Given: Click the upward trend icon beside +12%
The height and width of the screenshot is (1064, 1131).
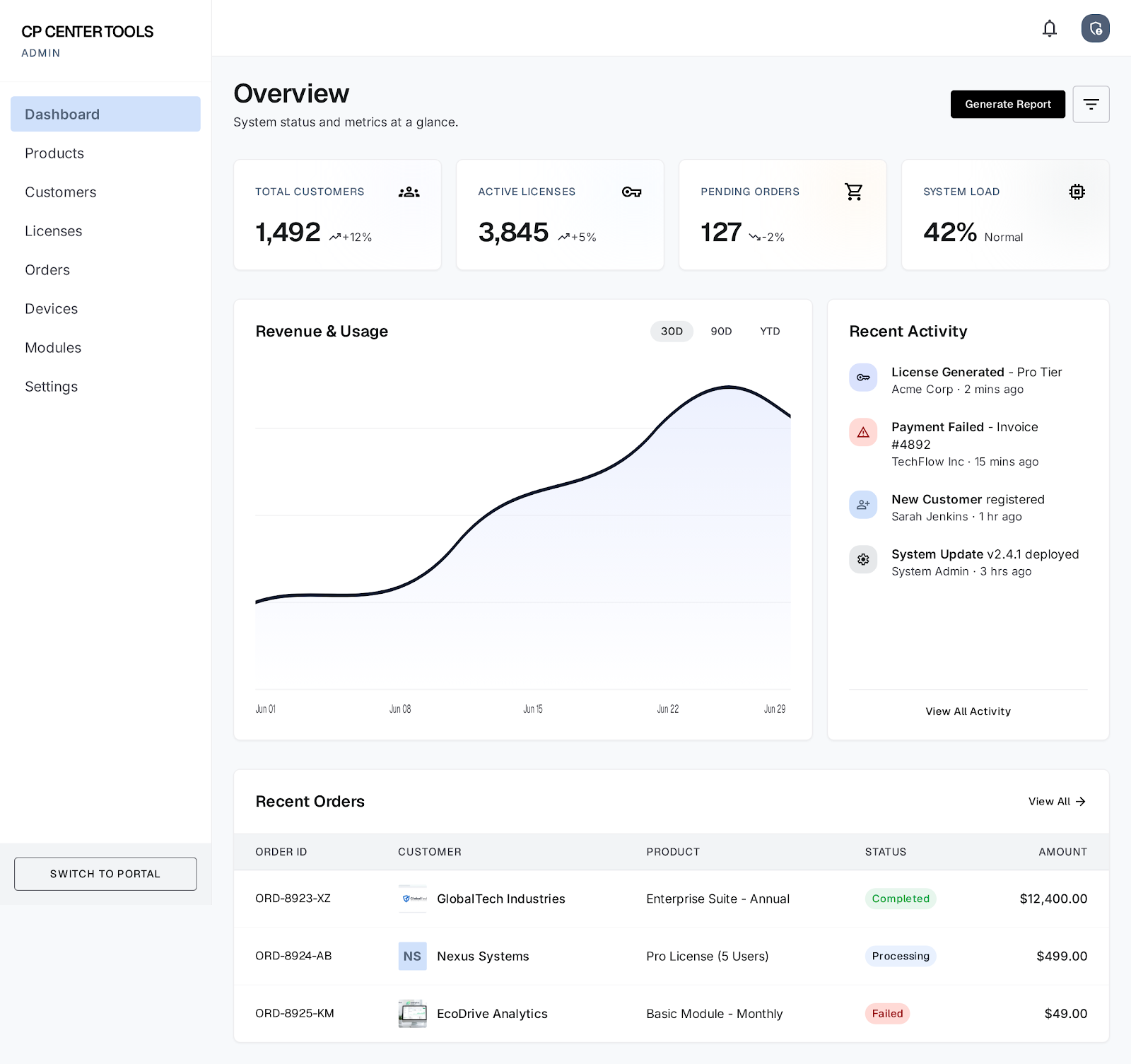Looking at the screenshot, I should pos(335,238).
